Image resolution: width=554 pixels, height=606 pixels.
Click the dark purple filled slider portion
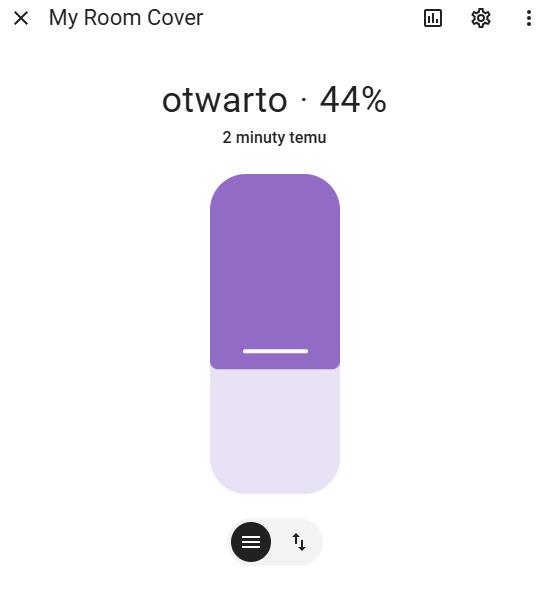pyautogui.click(x=275, y=271)
